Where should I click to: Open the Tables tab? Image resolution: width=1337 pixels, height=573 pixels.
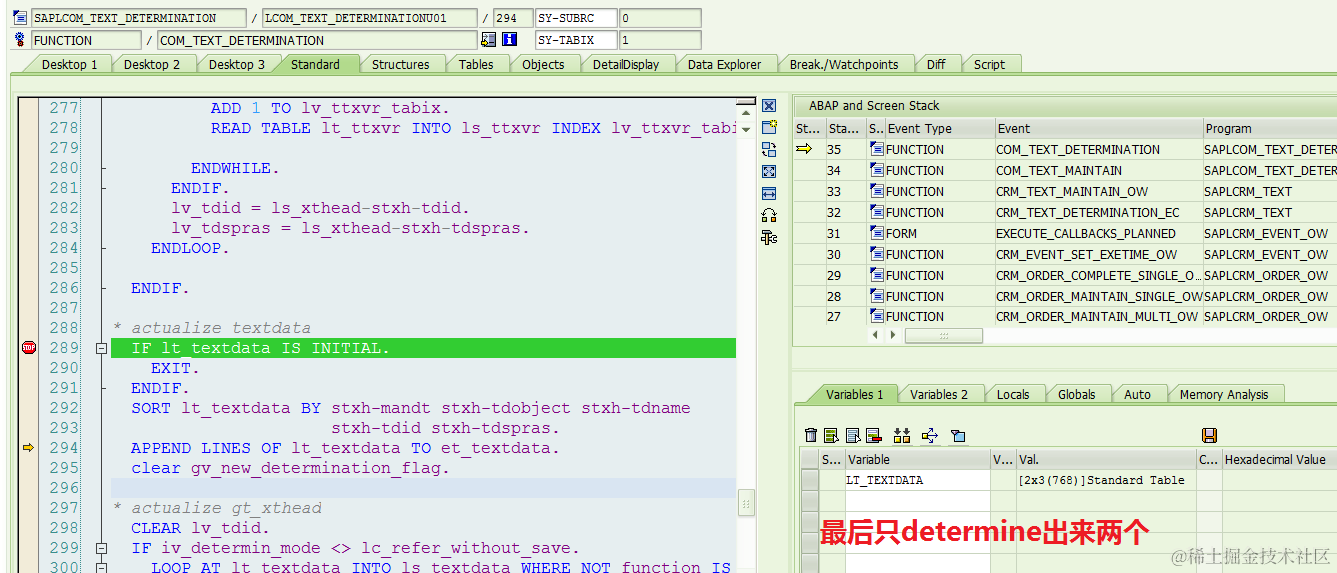click(476, 64)
